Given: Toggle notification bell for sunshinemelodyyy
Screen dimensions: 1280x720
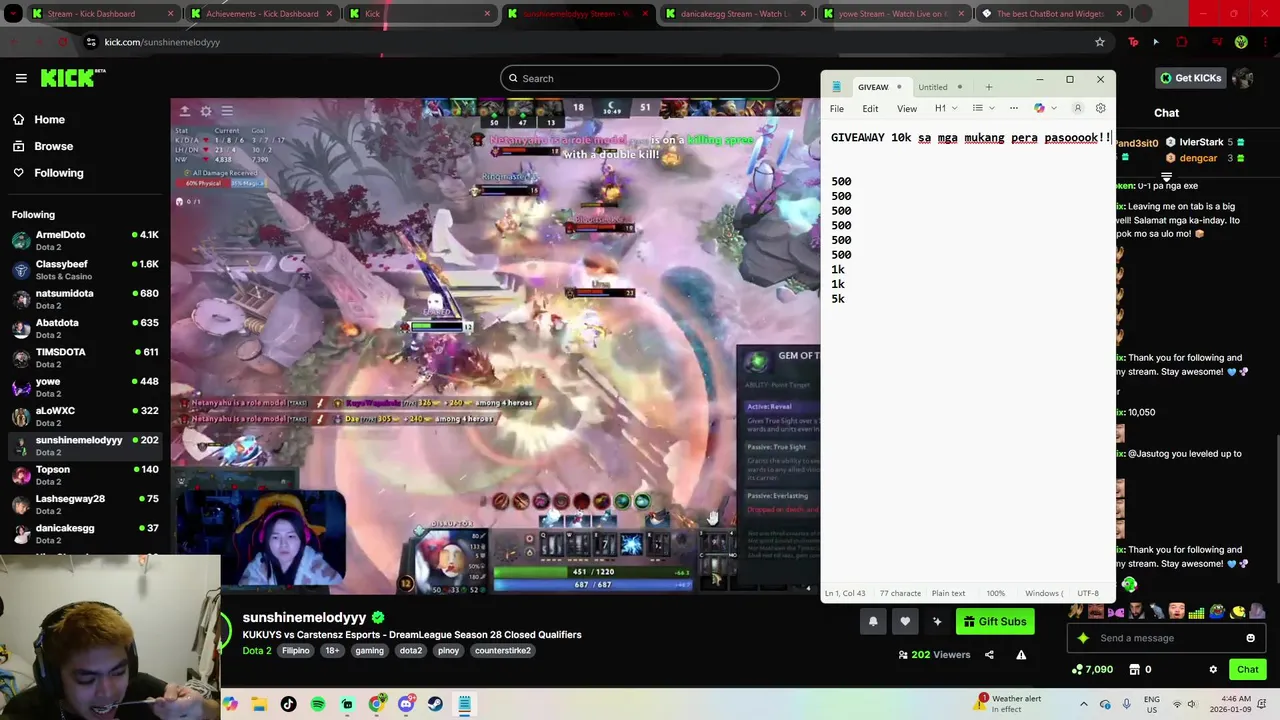Looking at the screenshot, I should coord(872,622).
